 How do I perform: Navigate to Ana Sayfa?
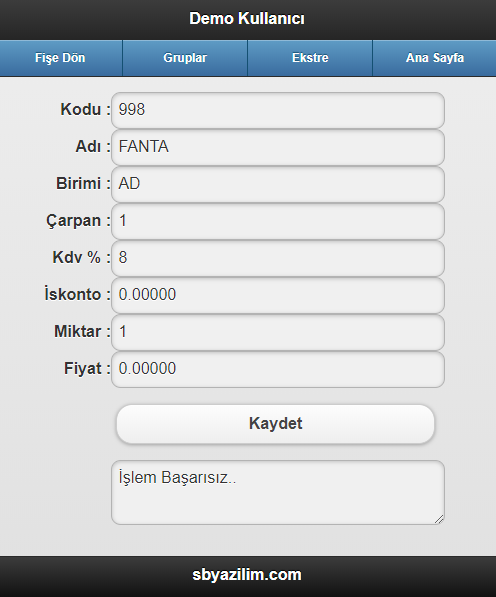pos(434,58)
